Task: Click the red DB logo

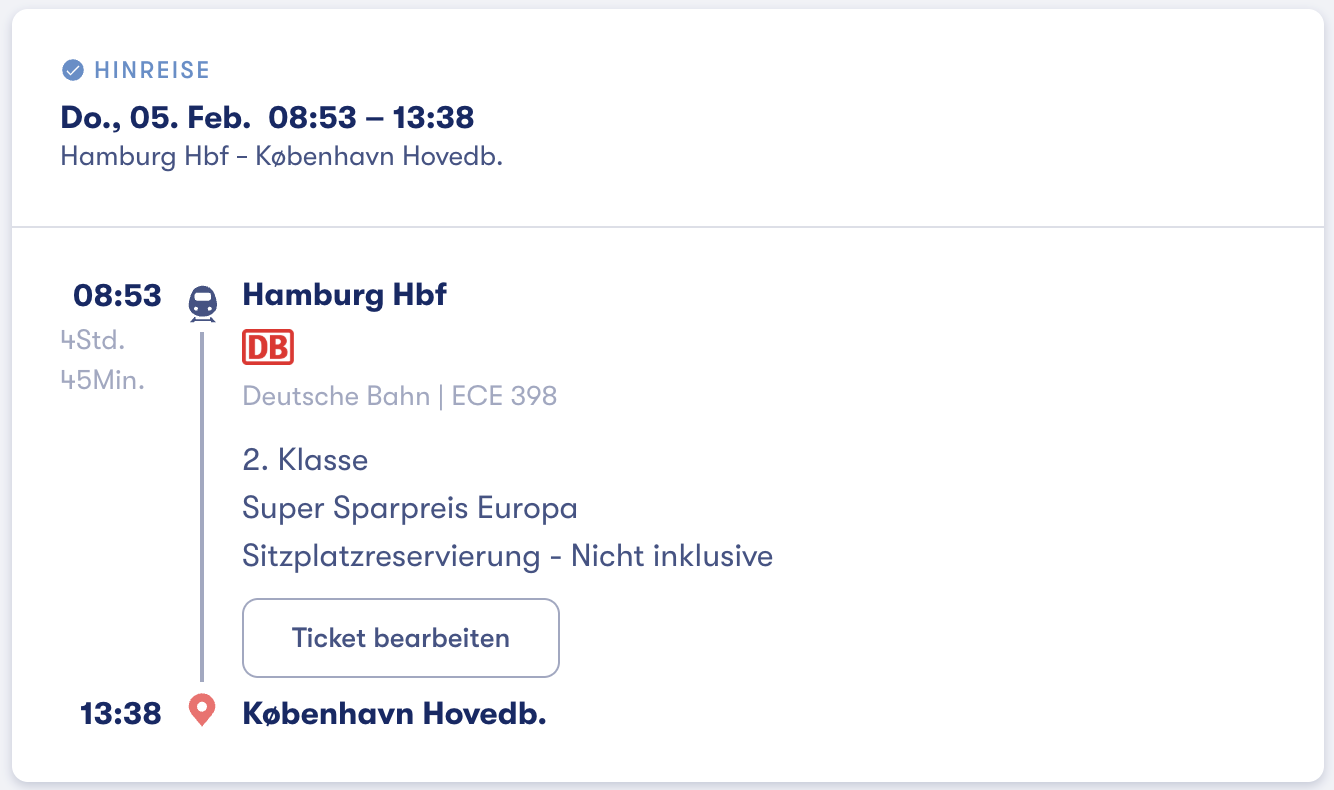Action: click(268, 347)
